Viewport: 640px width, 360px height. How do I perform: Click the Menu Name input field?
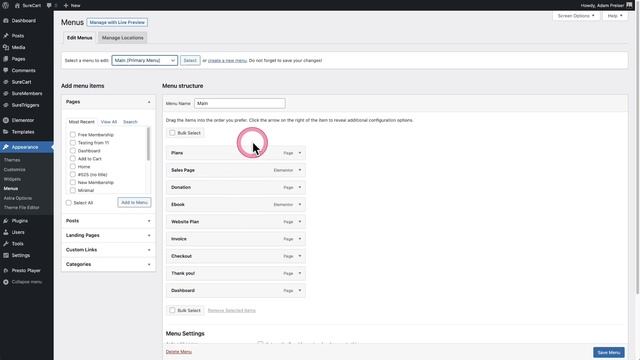(240, 103)
